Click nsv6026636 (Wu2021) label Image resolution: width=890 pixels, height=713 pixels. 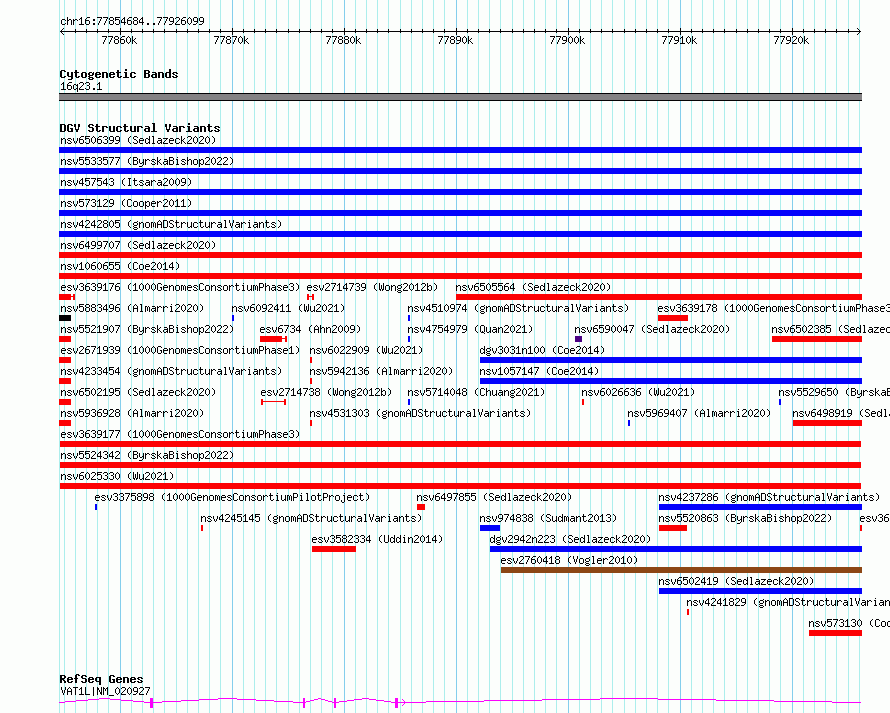pos(638,392)
